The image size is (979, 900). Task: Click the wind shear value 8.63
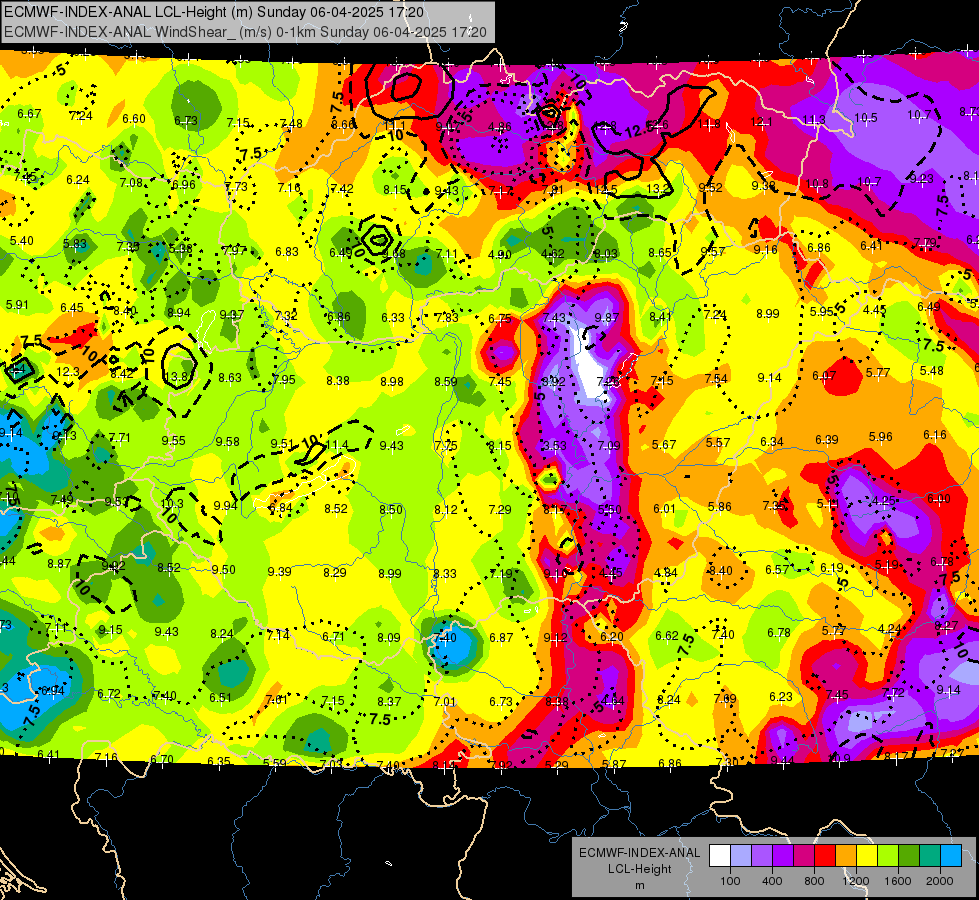(x=230, y=378)
